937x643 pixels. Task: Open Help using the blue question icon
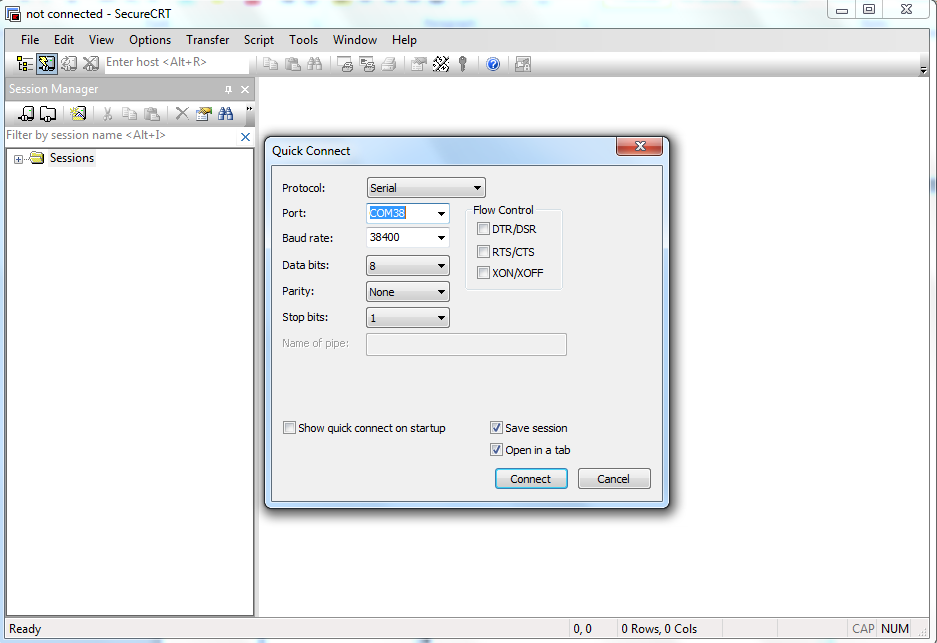click(493, 64)
